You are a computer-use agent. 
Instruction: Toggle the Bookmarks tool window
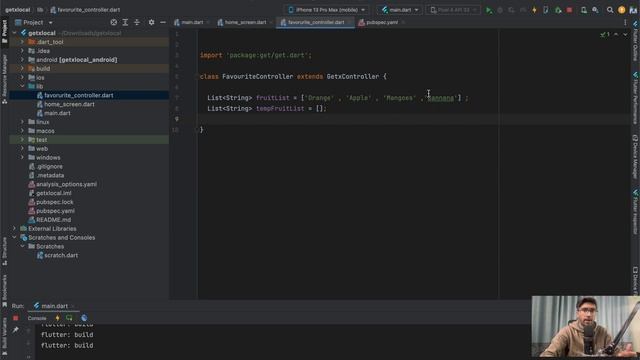click(4, 291)
